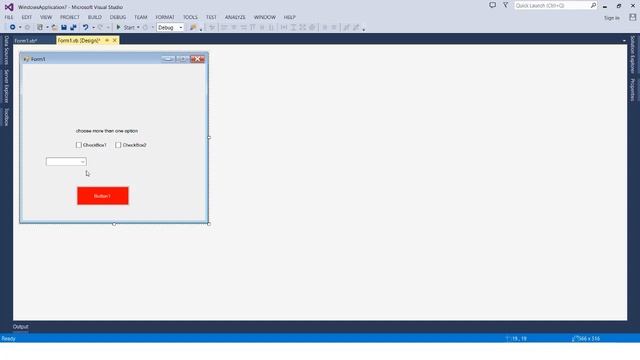Open the TEAM menu

[x=141, y=17]
